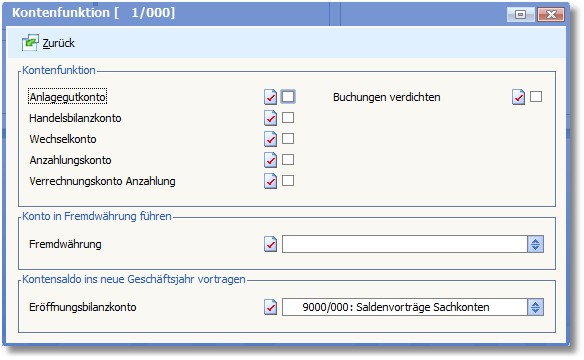
Task: Click the document-check icon beside Buchungen verdichten
Action: coord(518,97)
